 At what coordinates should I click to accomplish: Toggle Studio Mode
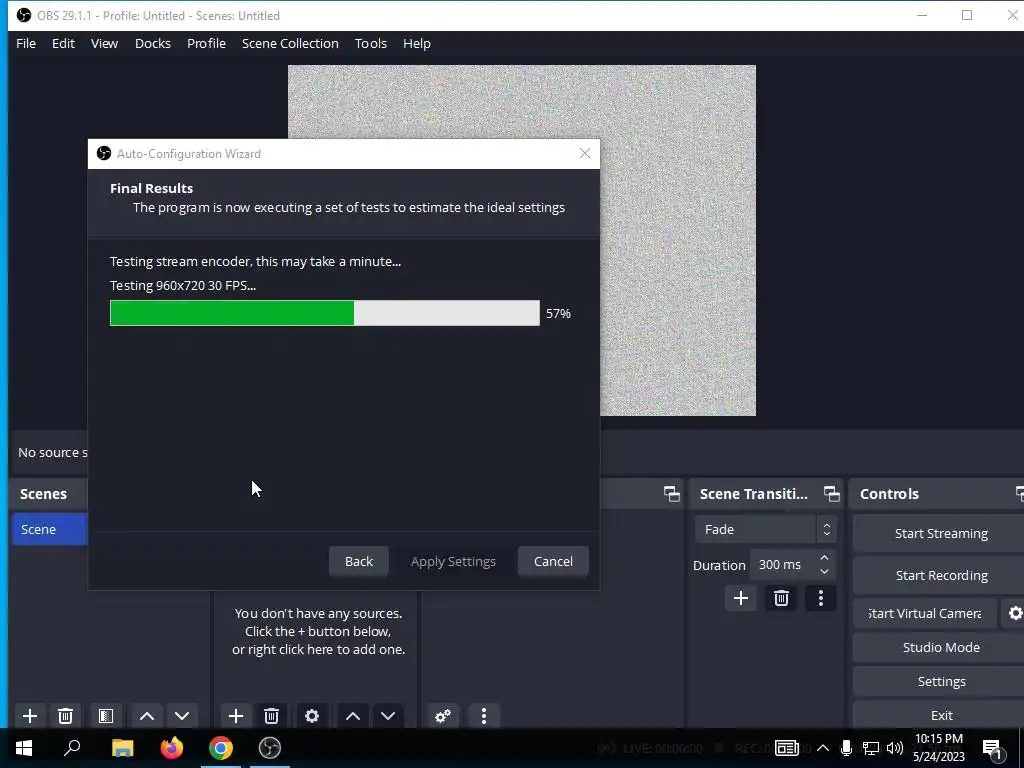pyautogui.click(x=940, y=647)
